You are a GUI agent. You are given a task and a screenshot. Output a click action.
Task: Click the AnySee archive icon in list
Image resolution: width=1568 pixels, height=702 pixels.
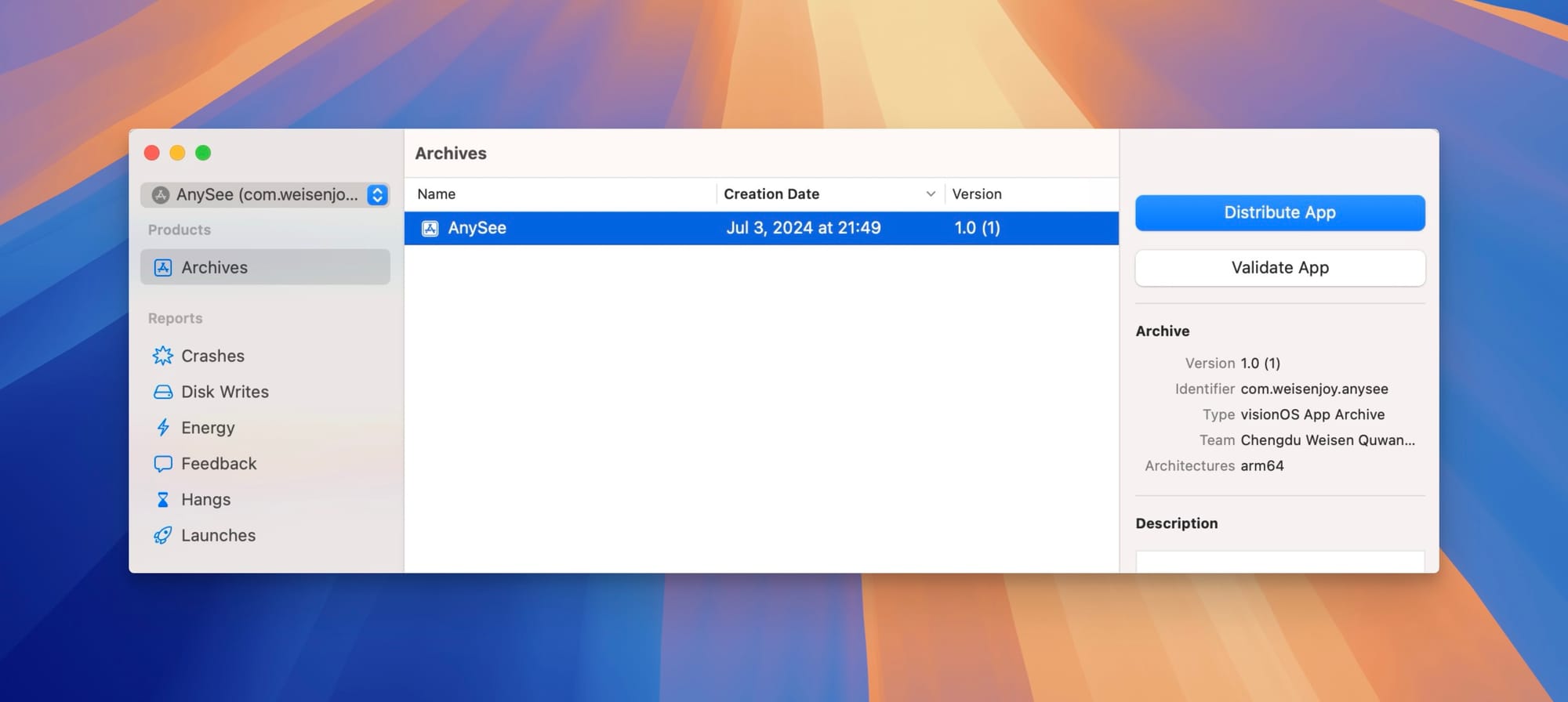(430, 228)
